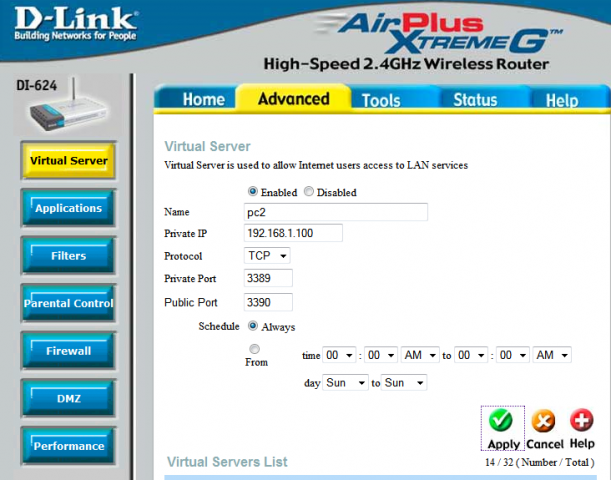Open the Virtual Server section
Image resolution: width=611 pixels, height=480 pixels.
click(68, 160)
